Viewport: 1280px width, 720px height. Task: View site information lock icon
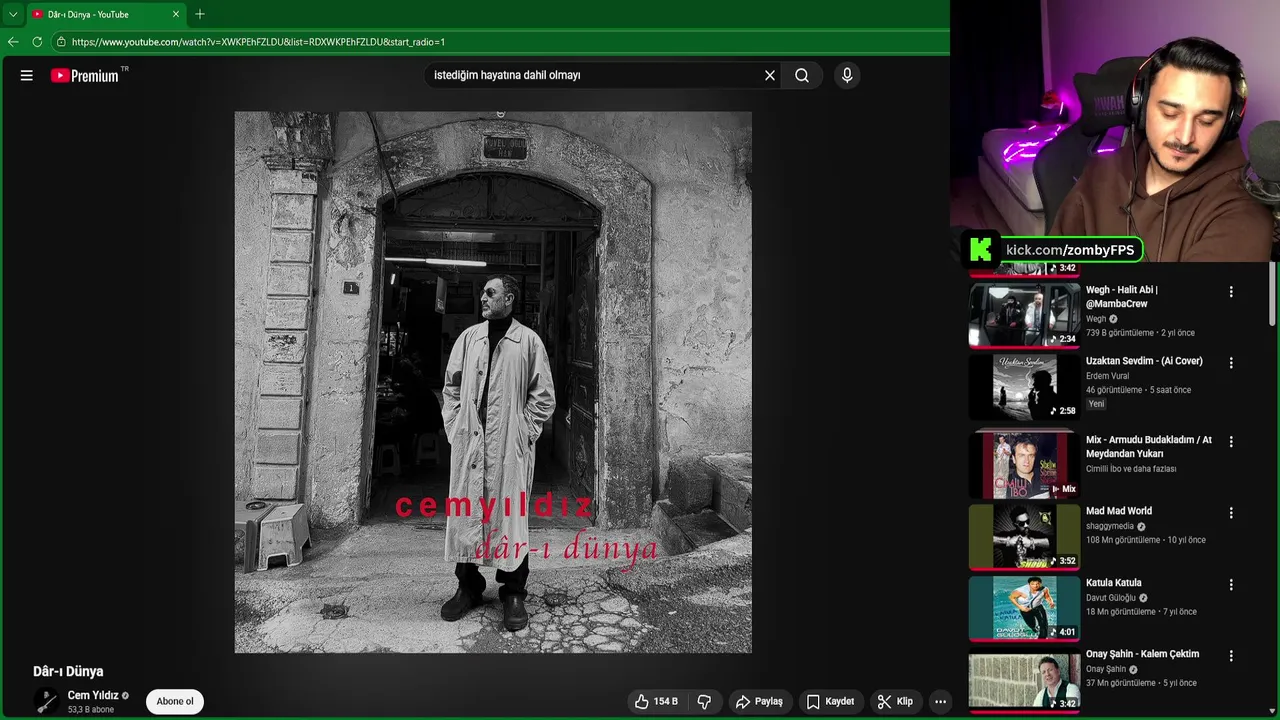61,42
